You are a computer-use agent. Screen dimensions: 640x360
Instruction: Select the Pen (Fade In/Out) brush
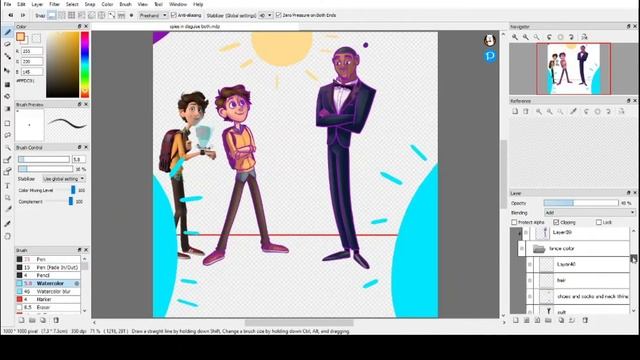click(48, 267)
